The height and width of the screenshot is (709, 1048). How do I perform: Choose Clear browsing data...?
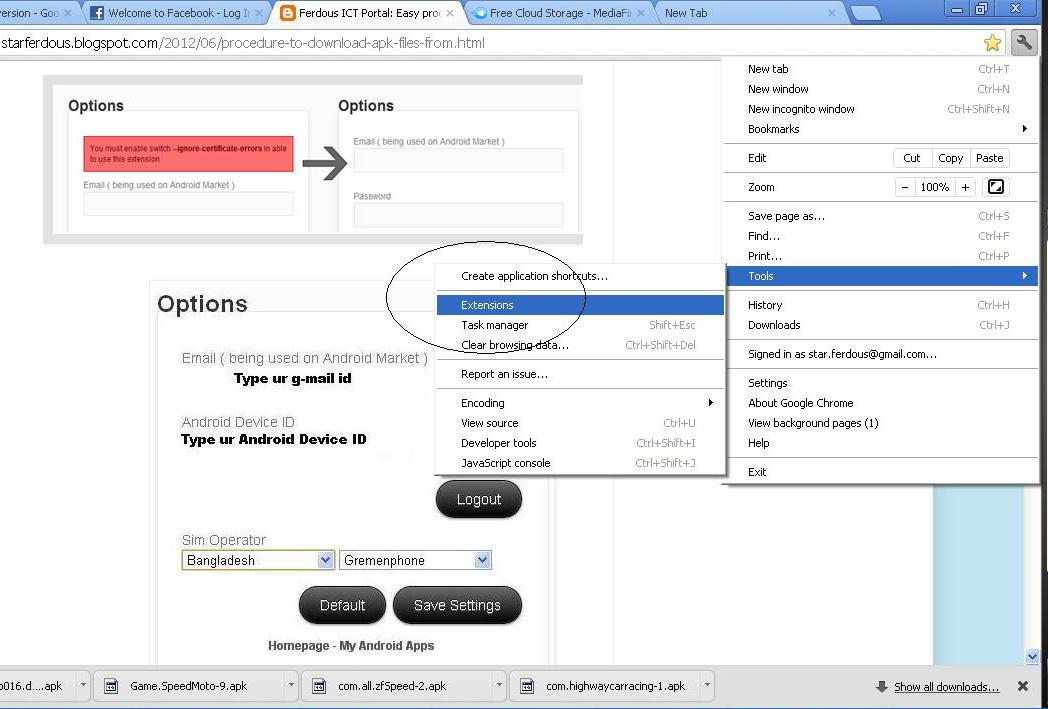(x=579, y=345)
